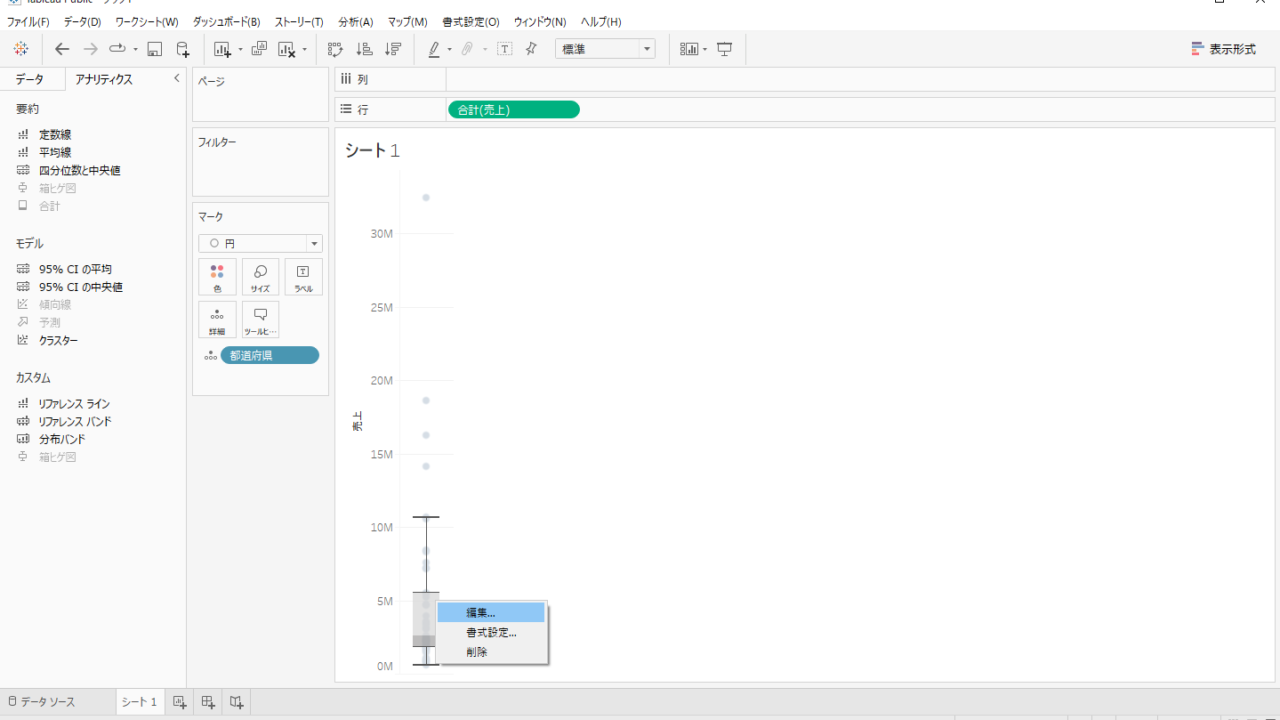Swap rows and columns icon
The width and height of the screenshot is (1280, 720).
tap(335, 49)
